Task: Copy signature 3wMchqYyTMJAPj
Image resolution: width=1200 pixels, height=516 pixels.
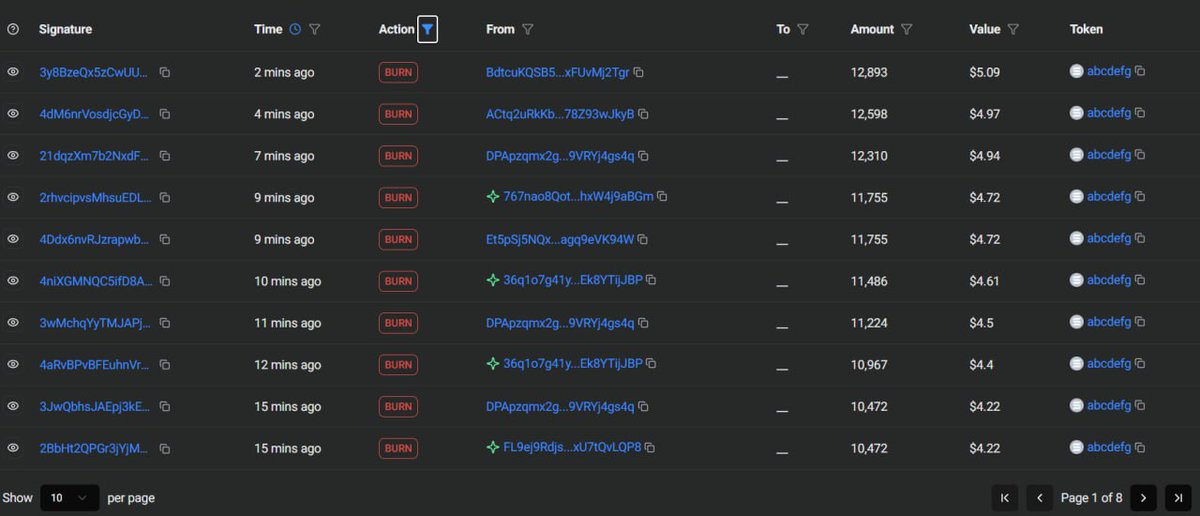Action: pyautogui.click(x=165, y=323)
